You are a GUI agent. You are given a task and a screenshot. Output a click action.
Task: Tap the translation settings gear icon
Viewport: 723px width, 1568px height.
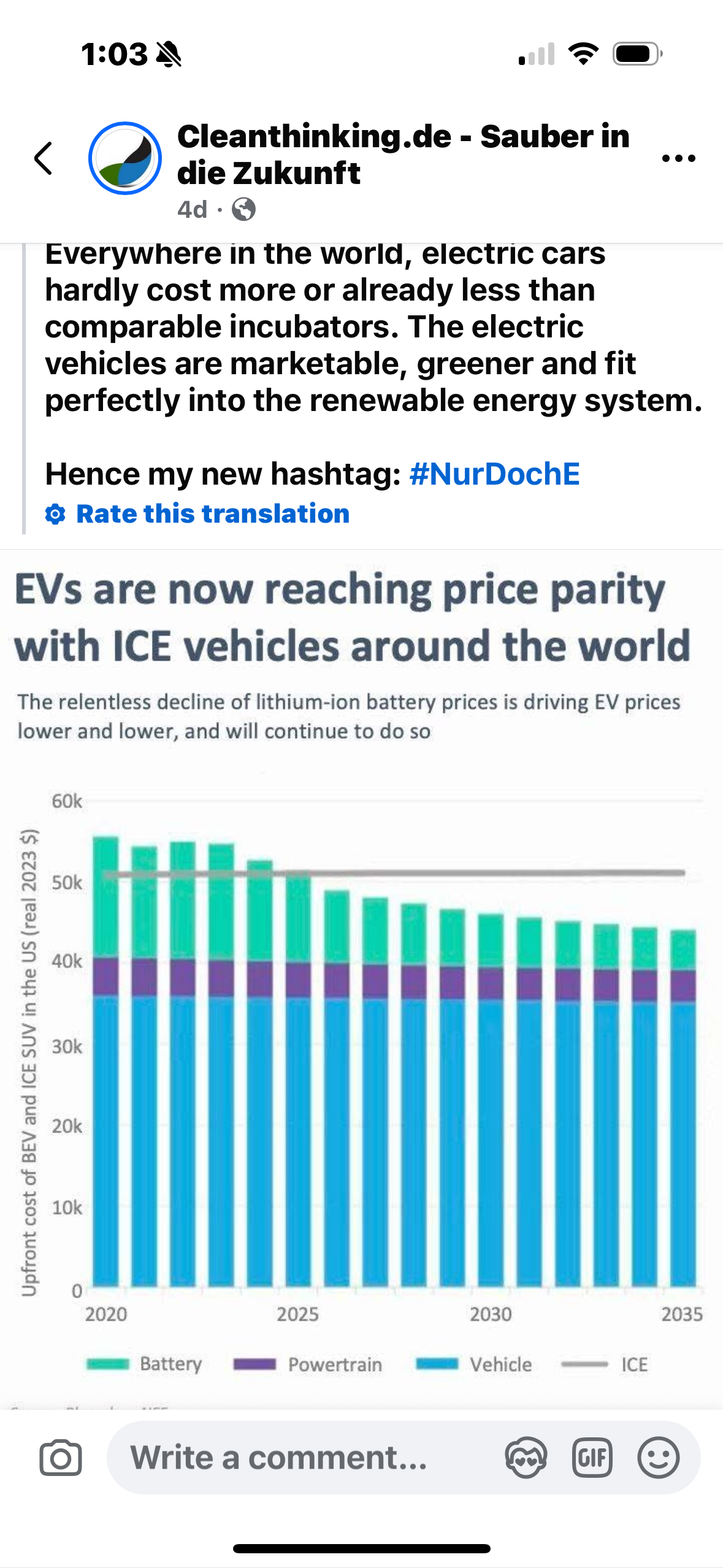(55, 514)
